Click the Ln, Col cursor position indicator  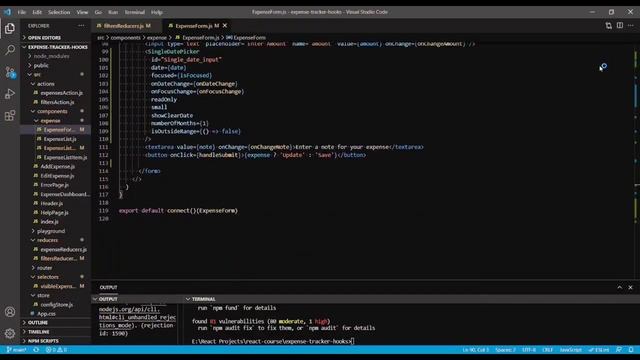coord(476,350)
